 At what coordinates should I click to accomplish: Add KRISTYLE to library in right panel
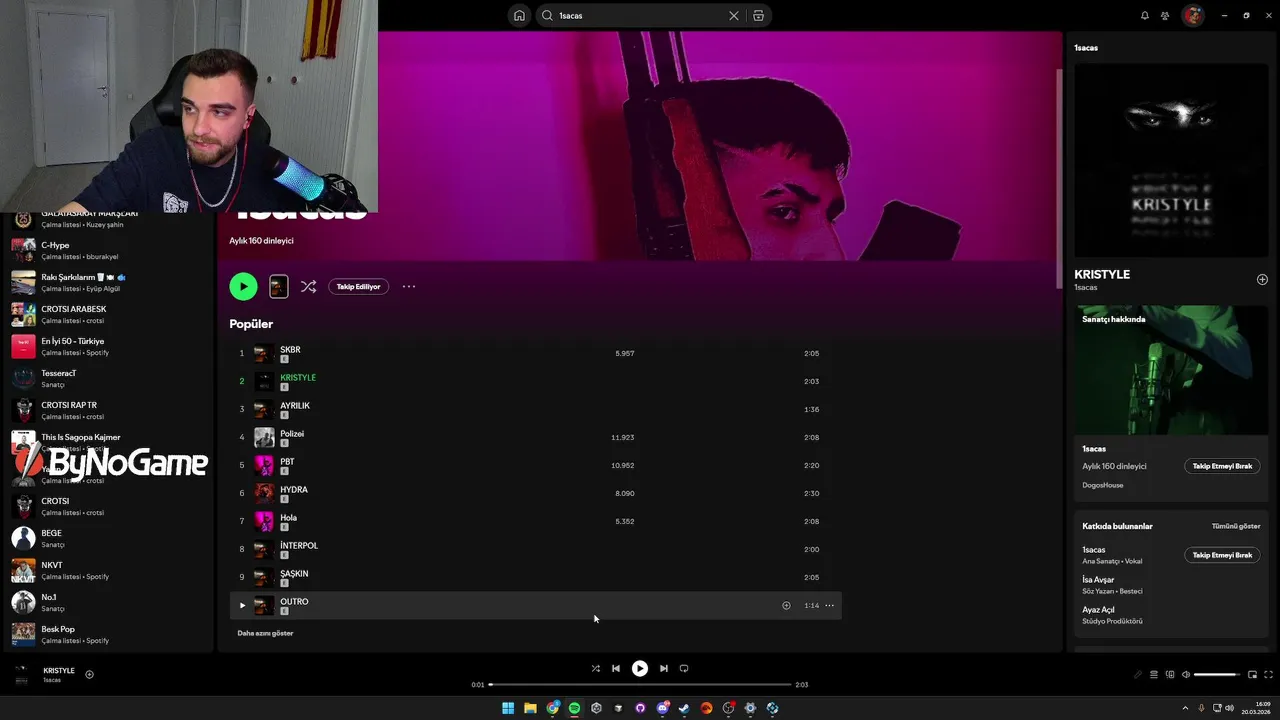pyautogui.click(x=1262, y=279)
